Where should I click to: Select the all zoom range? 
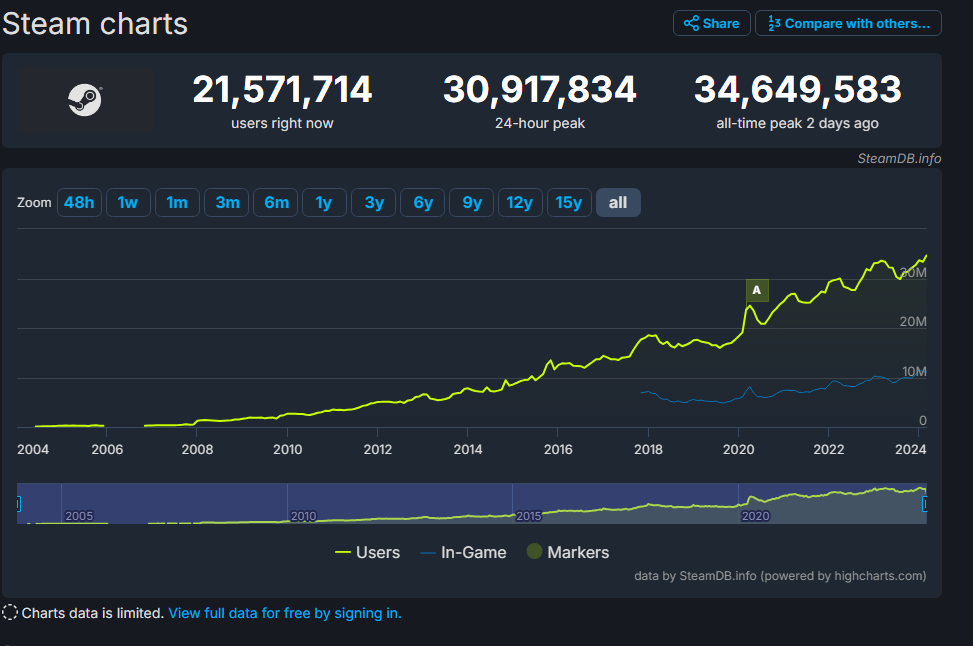[x=619, y=202]
